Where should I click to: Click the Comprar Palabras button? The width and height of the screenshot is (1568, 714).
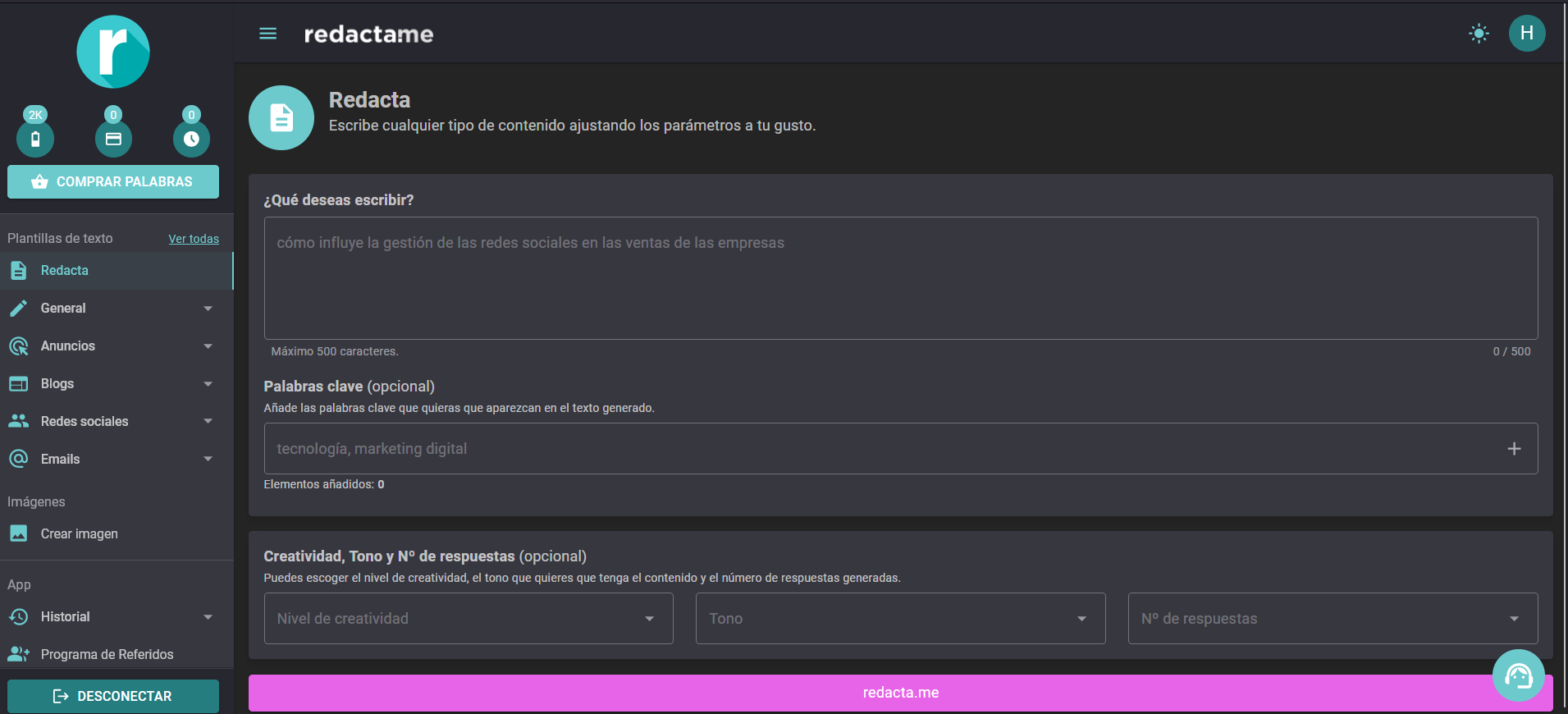[x=113, y=182]
